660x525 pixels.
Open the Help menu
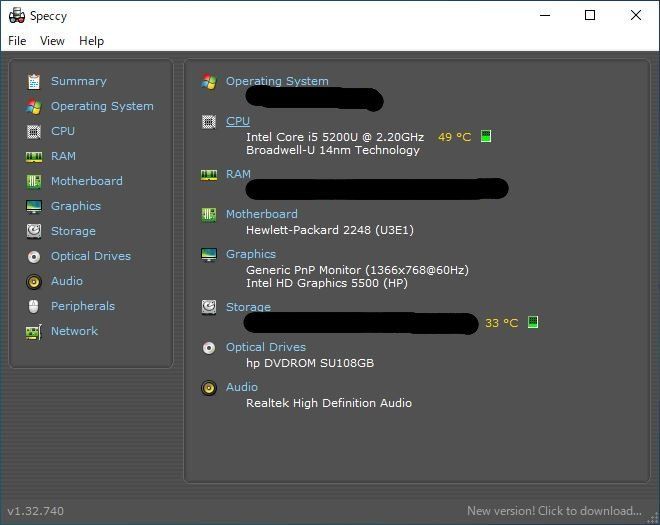91,41
